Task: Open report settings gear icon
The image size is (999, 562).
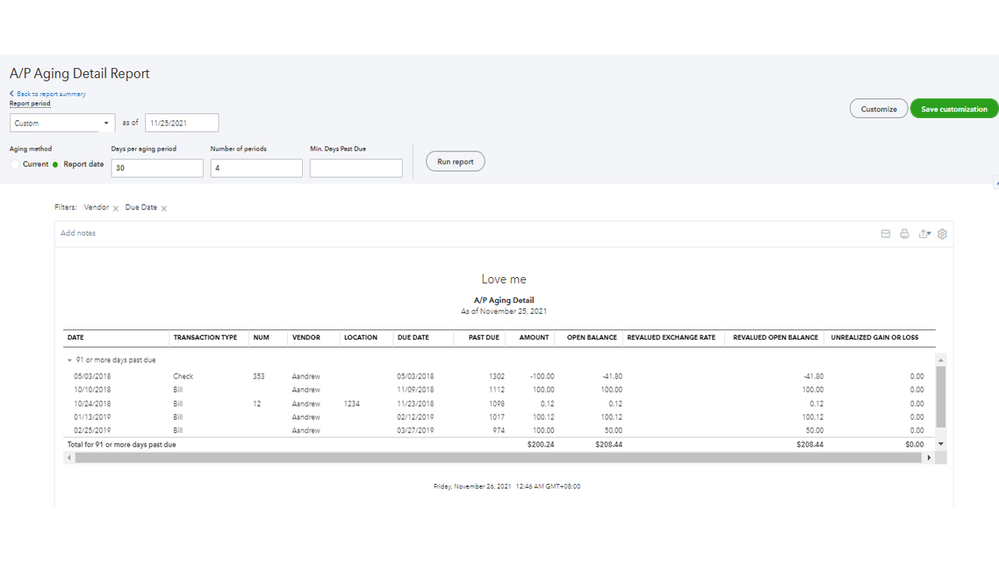Action: pyautogui.click(x=942, y=234)
